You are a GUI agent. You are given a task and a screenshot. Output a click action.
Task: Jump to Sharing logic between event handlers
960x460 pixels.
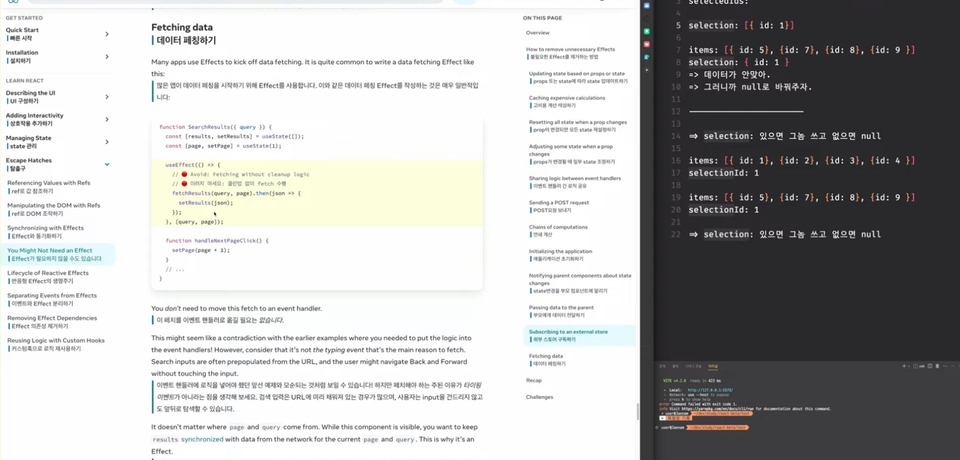coord(575,181)
